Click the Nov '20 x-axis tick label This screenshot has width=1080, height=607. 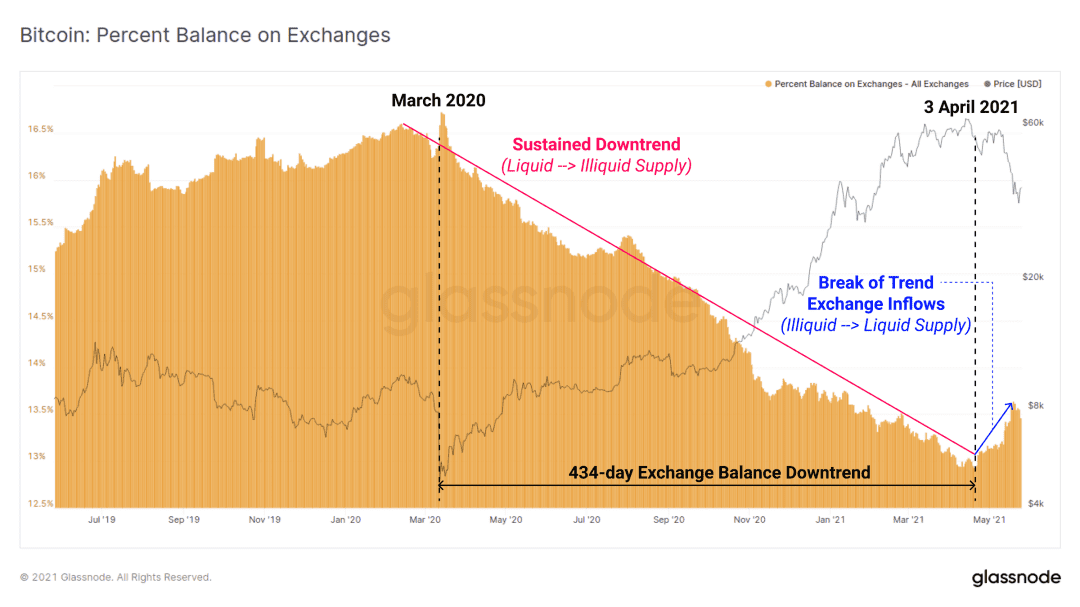point(749,519)
